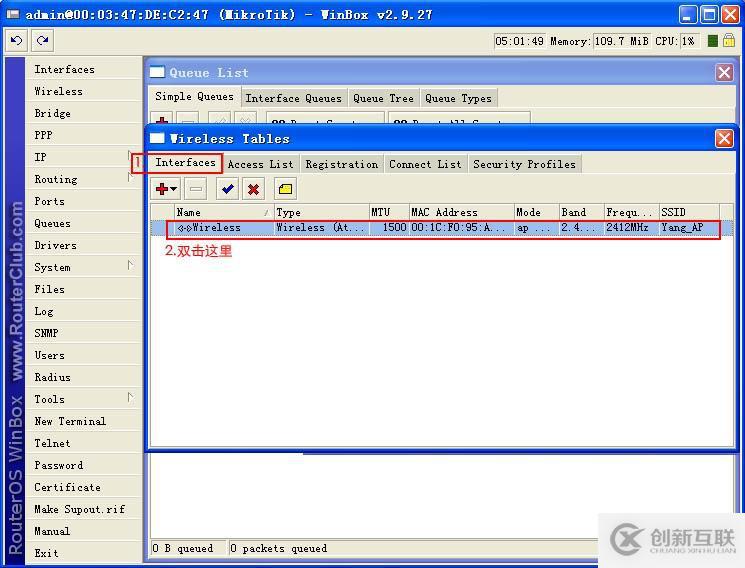Viewport: 745px width, 568px height.
Task: Open Bridge in the left menu
Action: [84, 113]
